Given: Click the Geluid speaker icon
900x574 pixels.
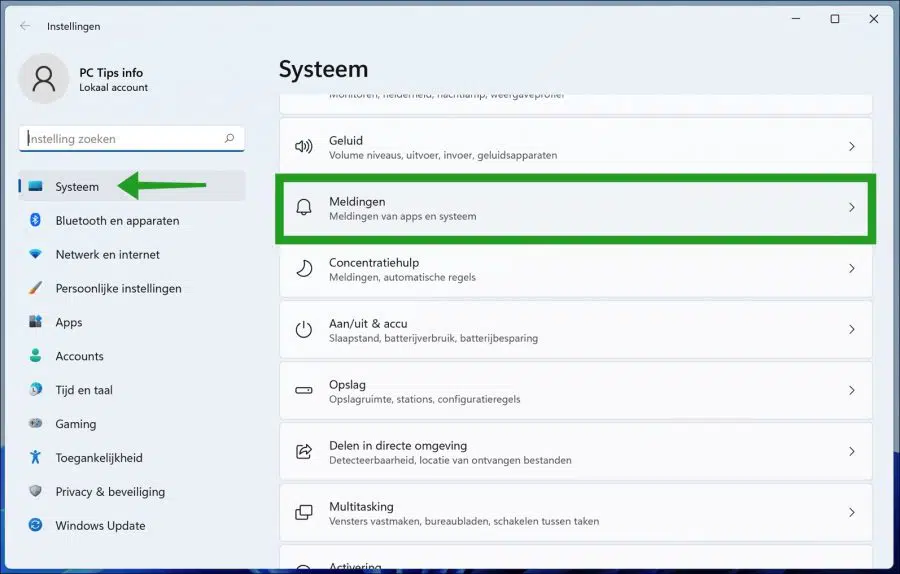Looking at the screenshot, I should (304, 146).
